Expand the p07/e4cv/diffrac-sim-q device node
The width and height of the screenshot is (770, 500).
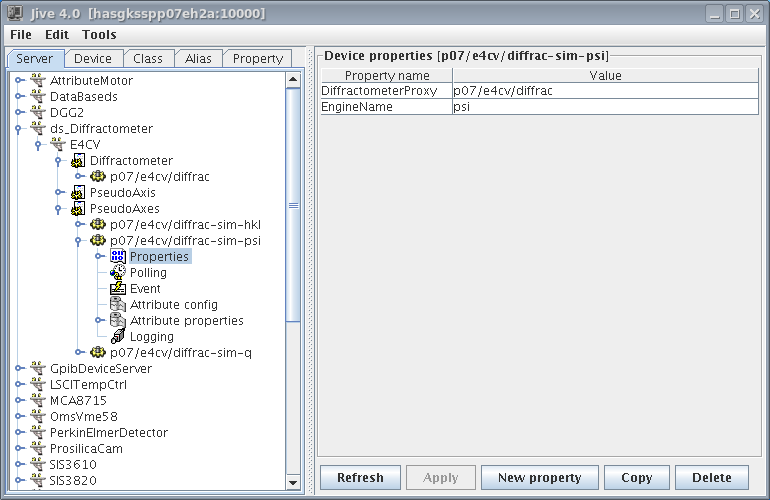coord(79,352)
